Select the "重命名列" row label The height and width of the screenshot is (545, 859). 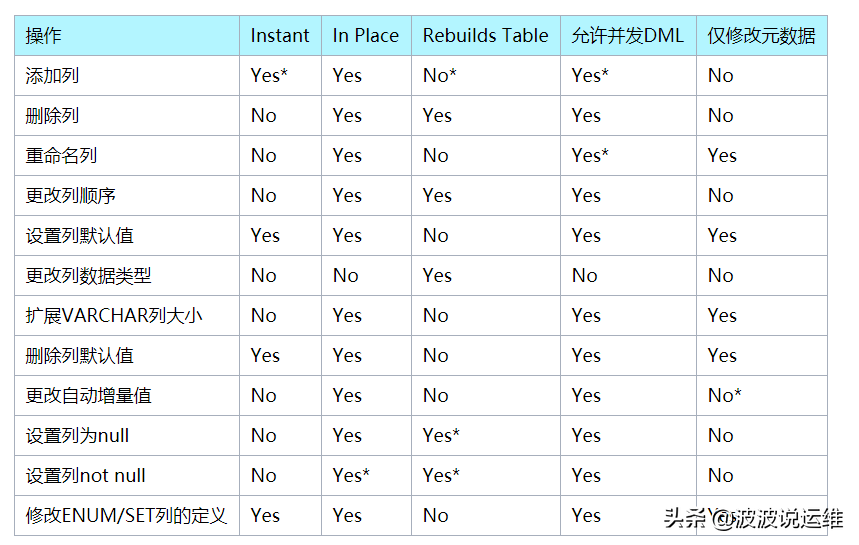pyautogui.click(x=61, y=156)
